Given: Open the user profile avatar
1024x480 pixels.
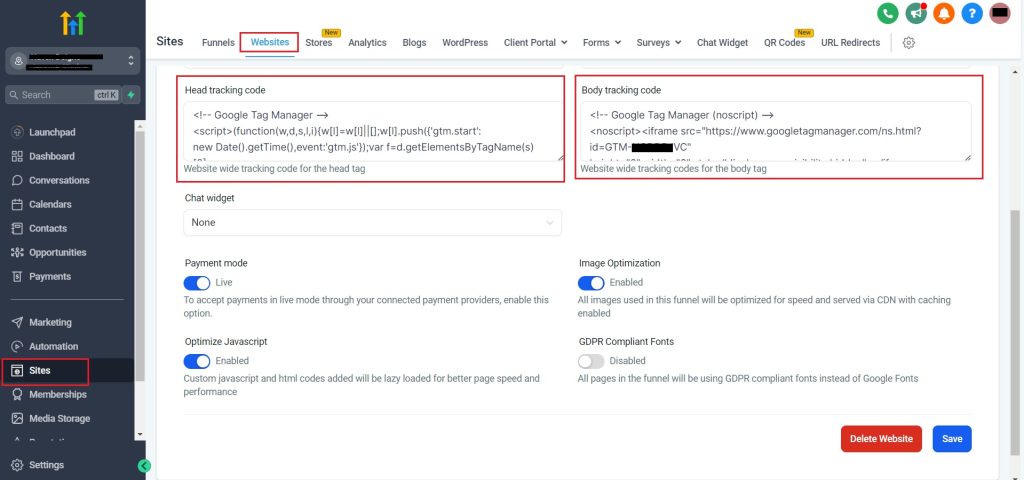Looking at the screenshot, I should coord(1000,13).
